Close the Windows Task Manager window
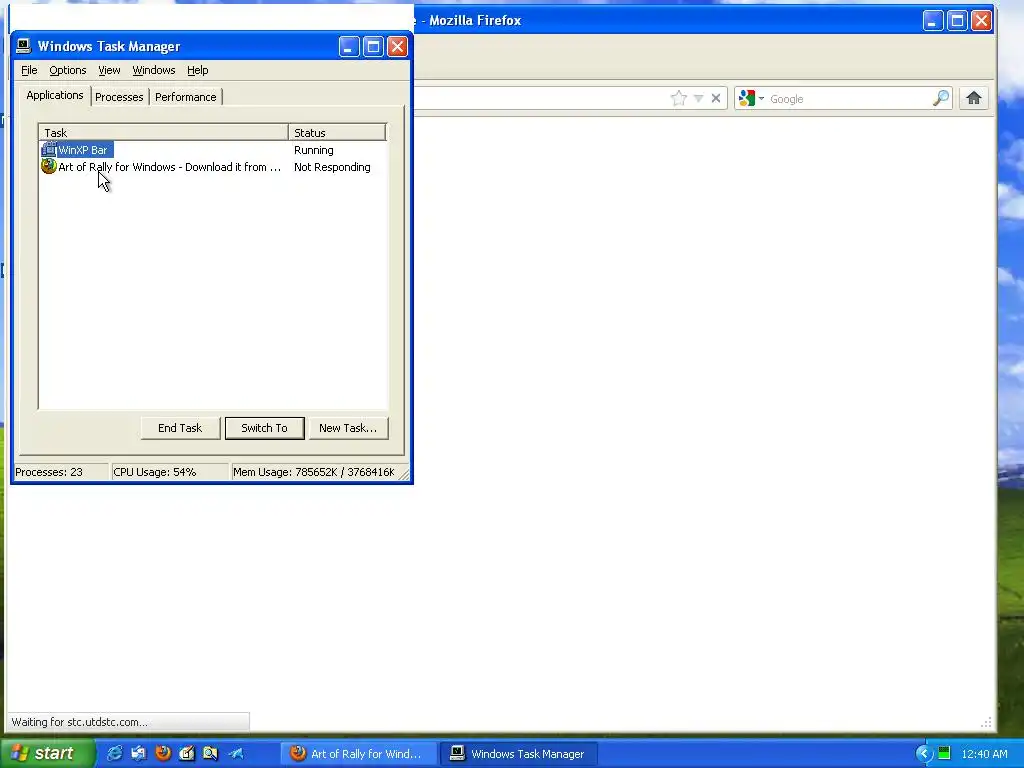Viewport: 1024px width, 768px height. click(397, 46)
